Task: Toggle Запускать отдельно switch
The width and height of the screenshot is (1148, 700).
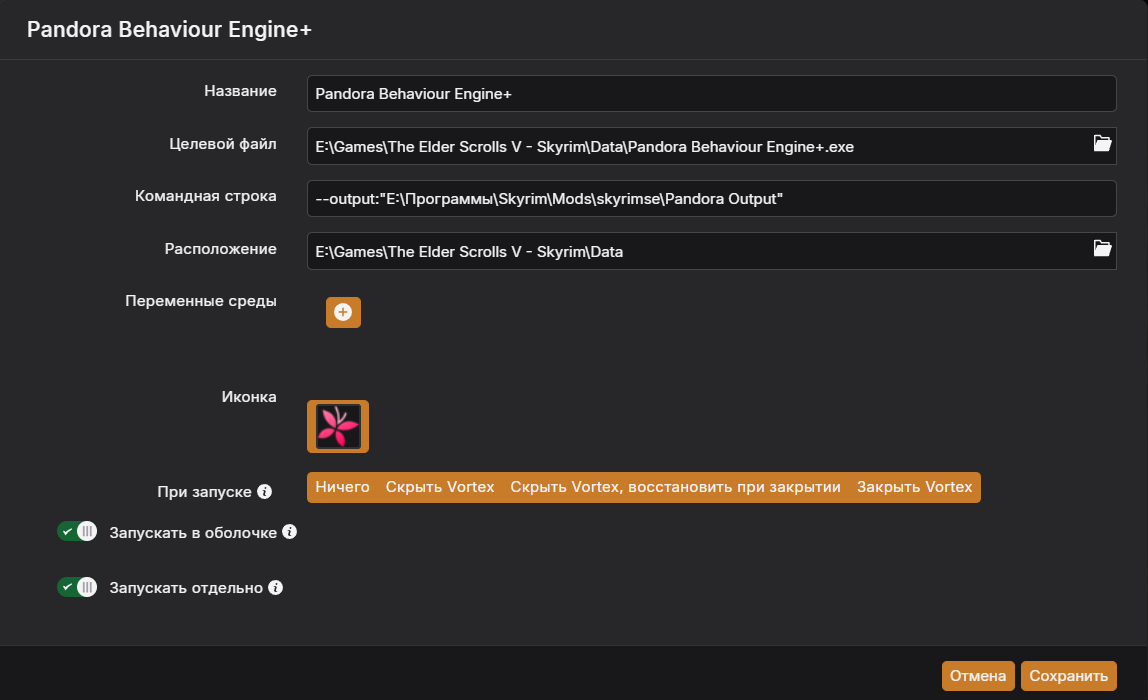Action: tap(77, 587)
